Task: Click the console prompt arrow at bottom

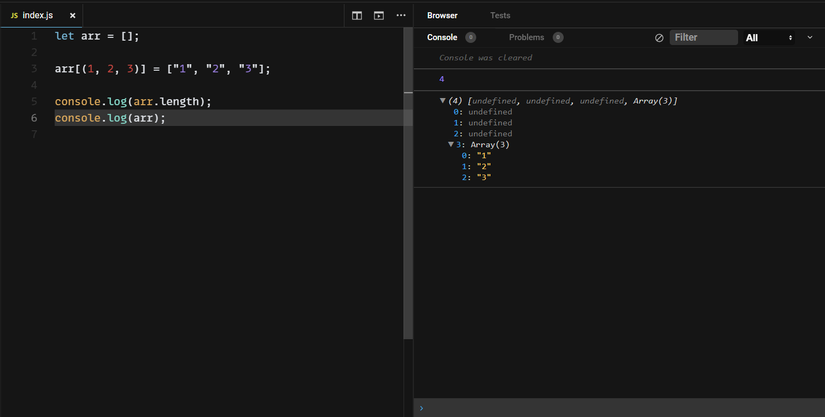Action: [421, 408]
